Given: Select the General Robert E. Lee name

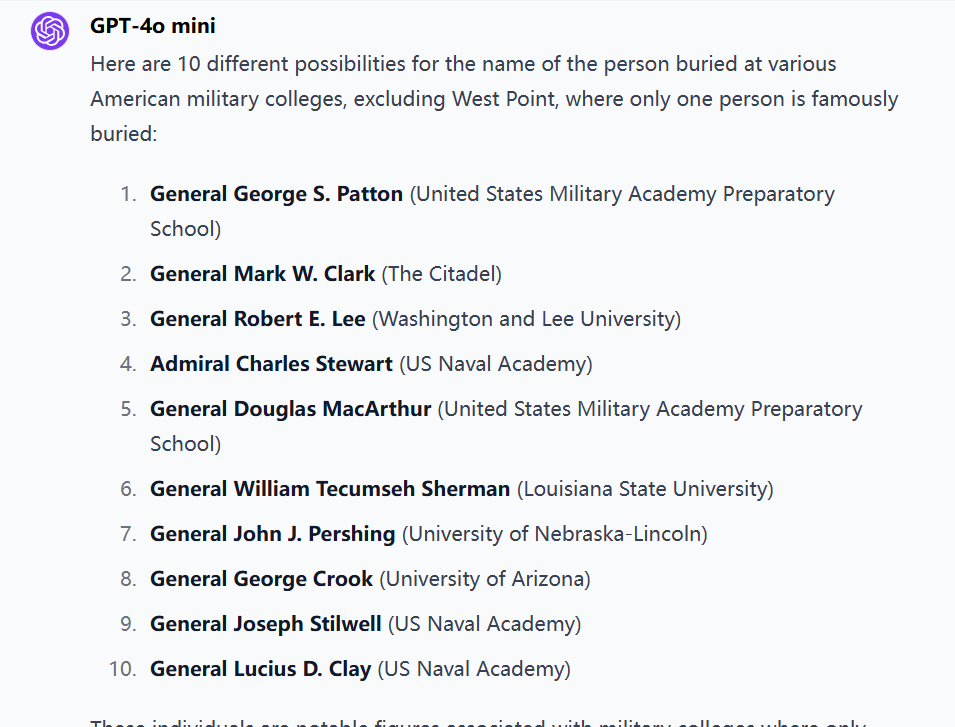Looking at the screenshot, I should click(257, 319).
